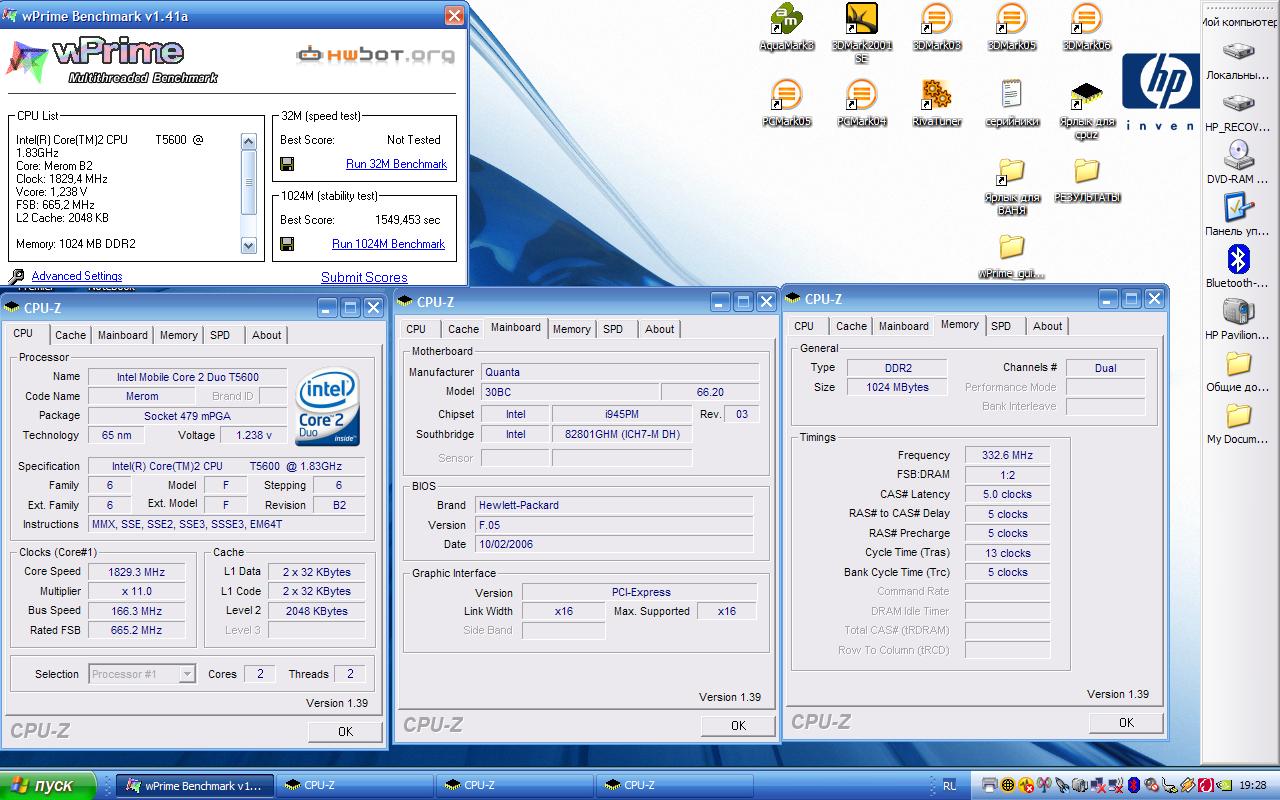Click the Channels # value Dual
Screen dimensions: 1280x800
coord(1106,368)
